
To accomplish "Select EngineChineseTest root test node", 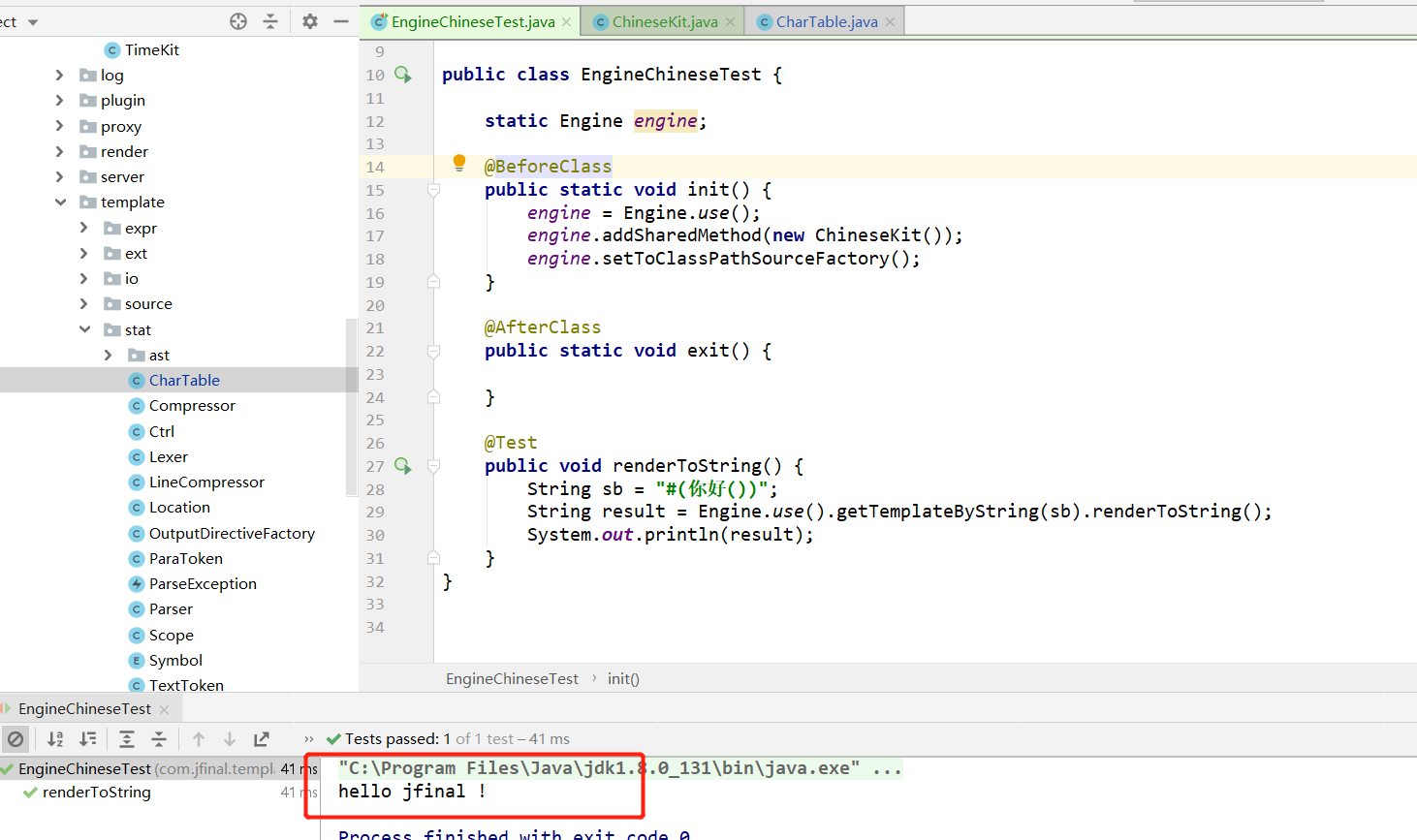I will click(x=85, y=768).
